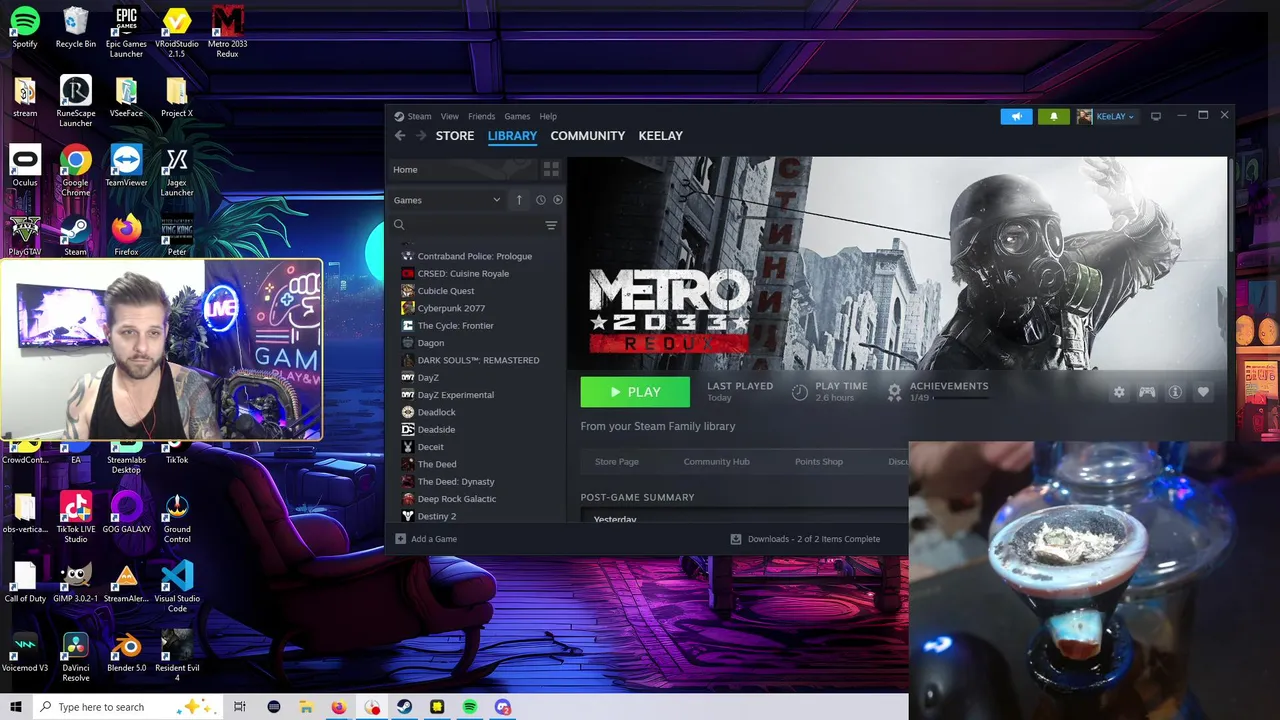Go forward with Steam's forward arrow
This screenshot has width=1280, height=720.
(x=421, y=136)
